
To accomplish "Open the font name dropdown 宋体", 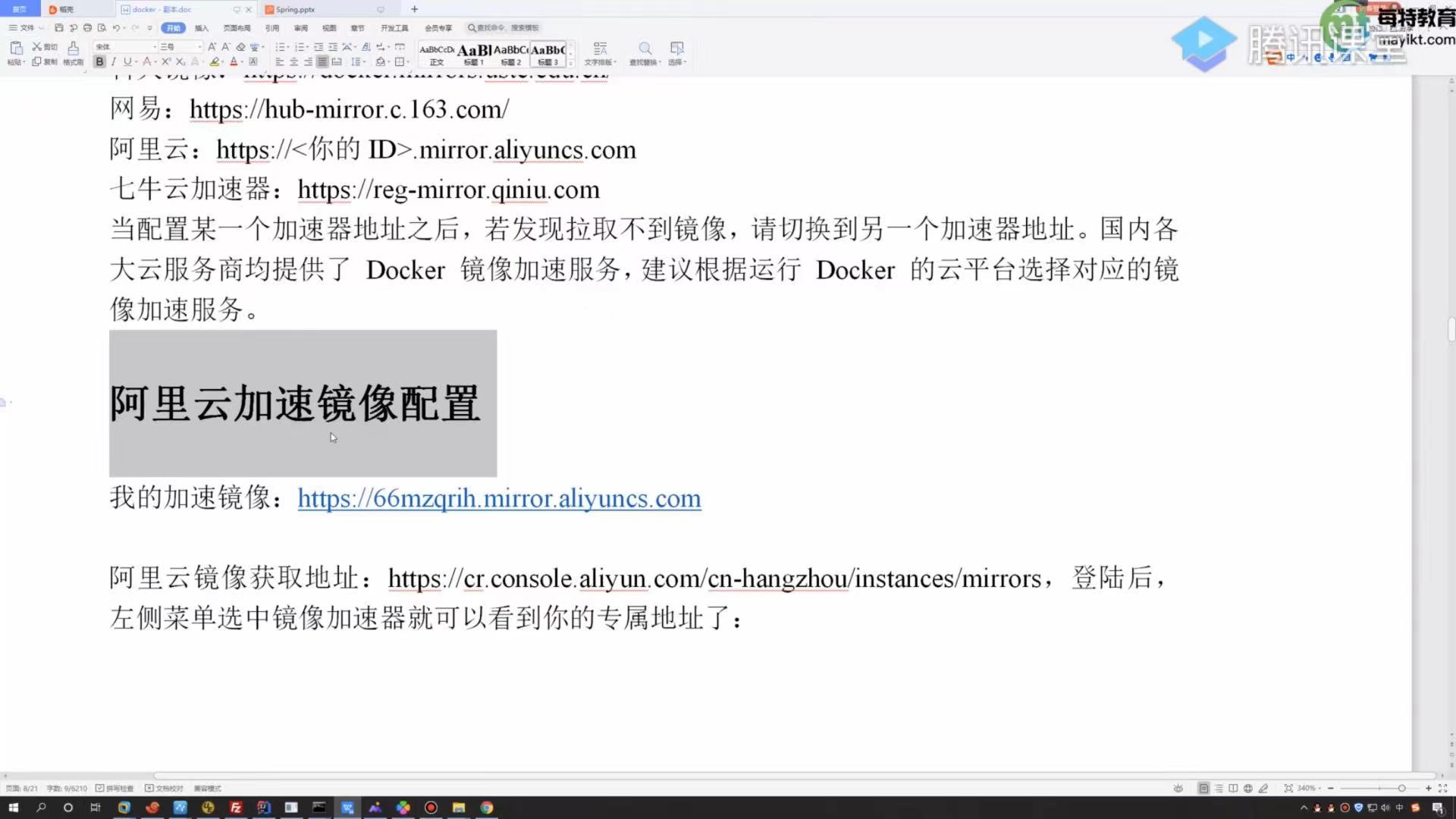I will pos(125,47).
